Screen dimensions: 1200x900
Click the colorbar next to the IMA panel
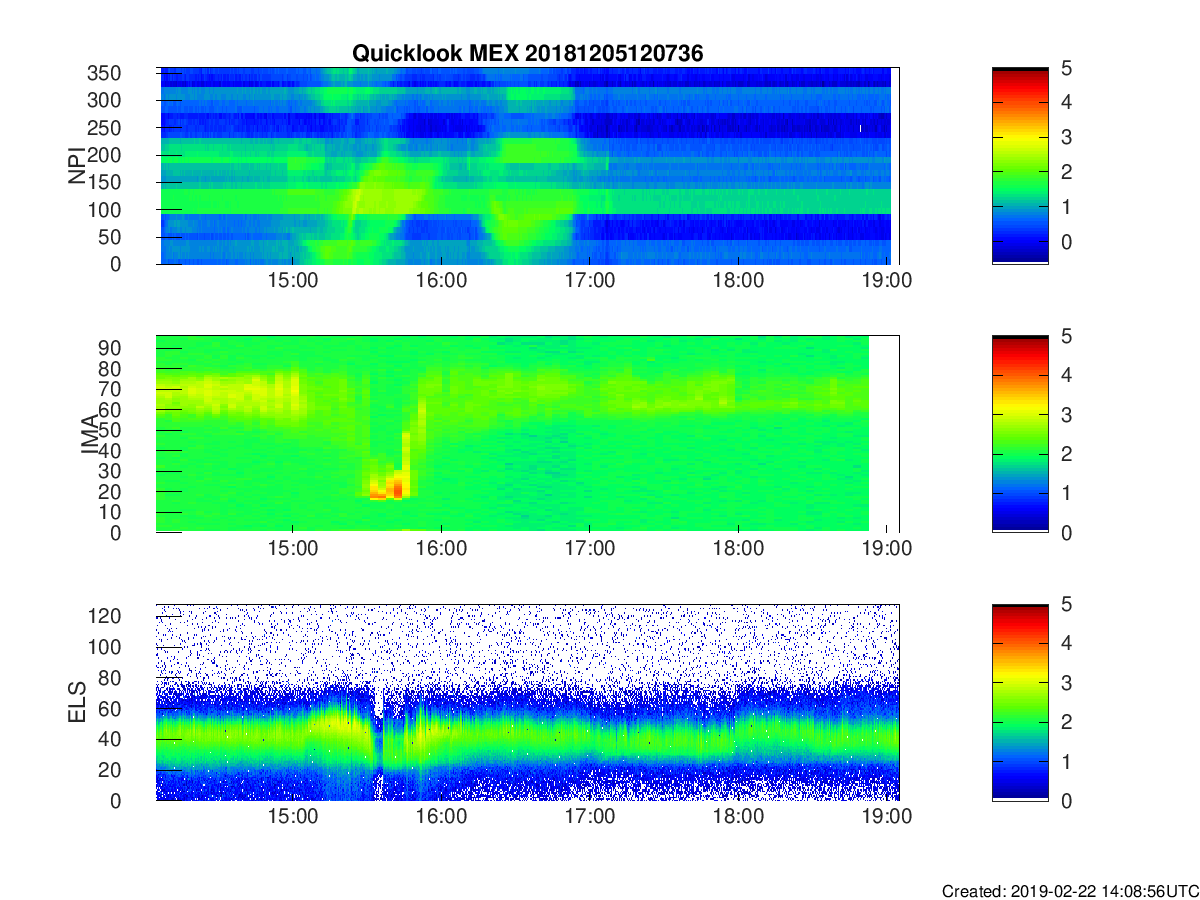tap(1020, 434)
